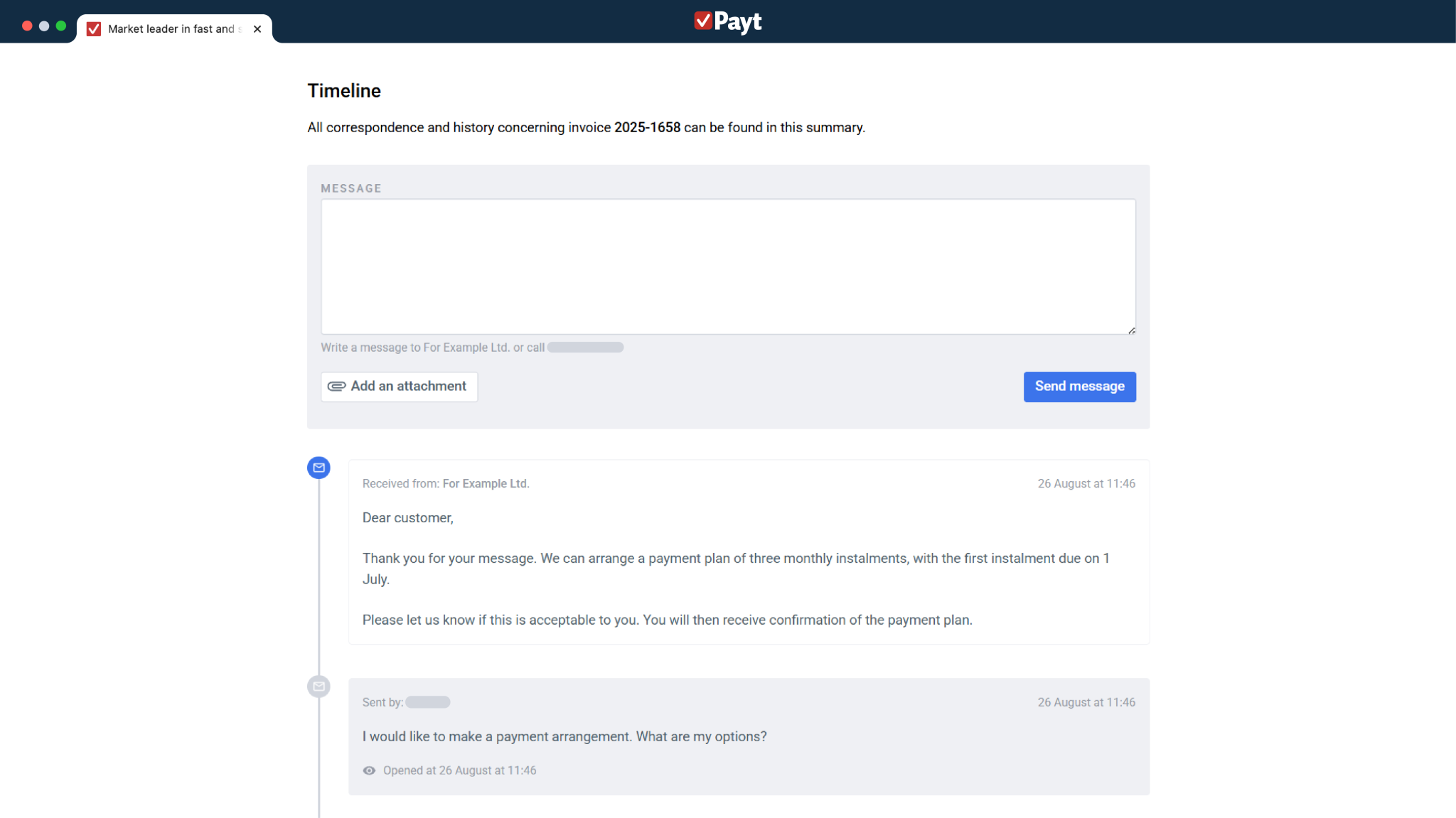
Task: Click the paperclip attachment icon
Action: click(336, 386)
